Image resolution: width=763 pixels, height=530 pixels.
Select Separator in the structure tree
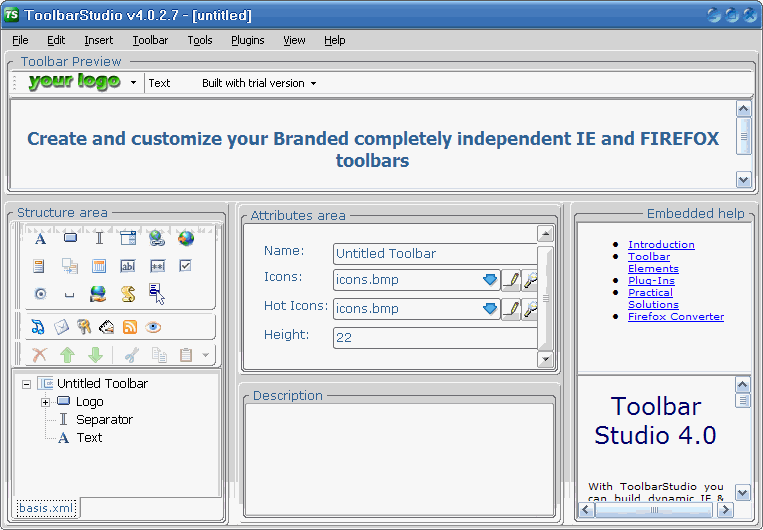point(104,420)
